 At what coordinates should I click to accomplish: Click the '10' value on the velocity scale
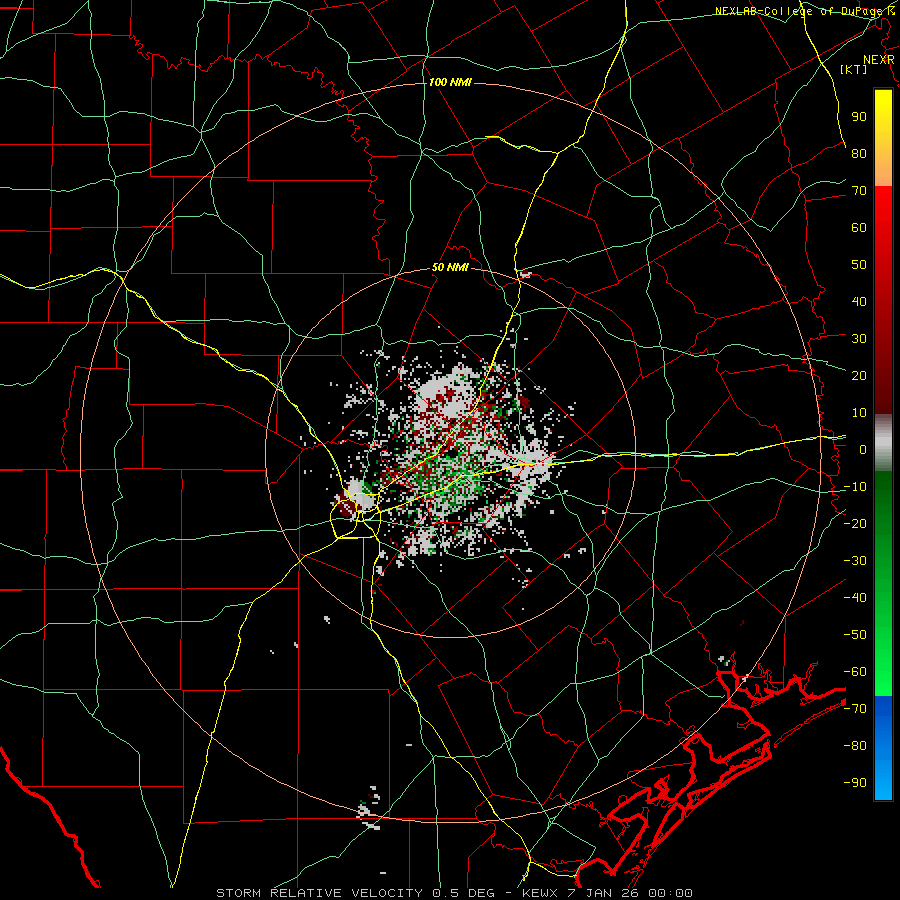tap(859, 413)
